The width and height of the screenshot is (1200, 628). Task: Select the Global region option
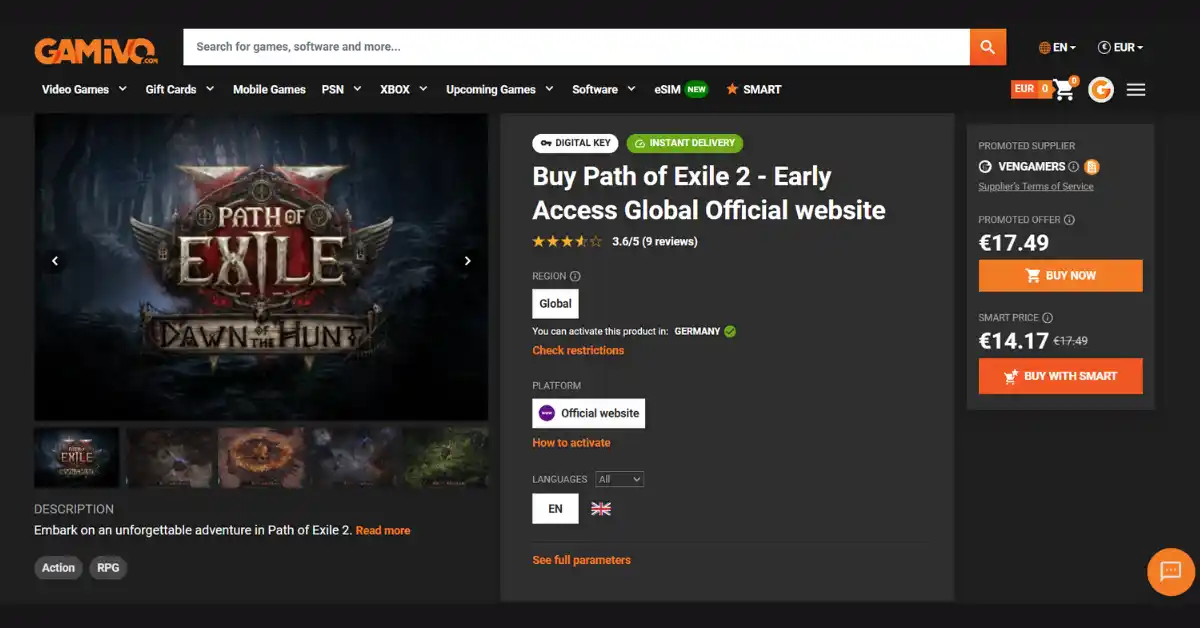point(555,304)
